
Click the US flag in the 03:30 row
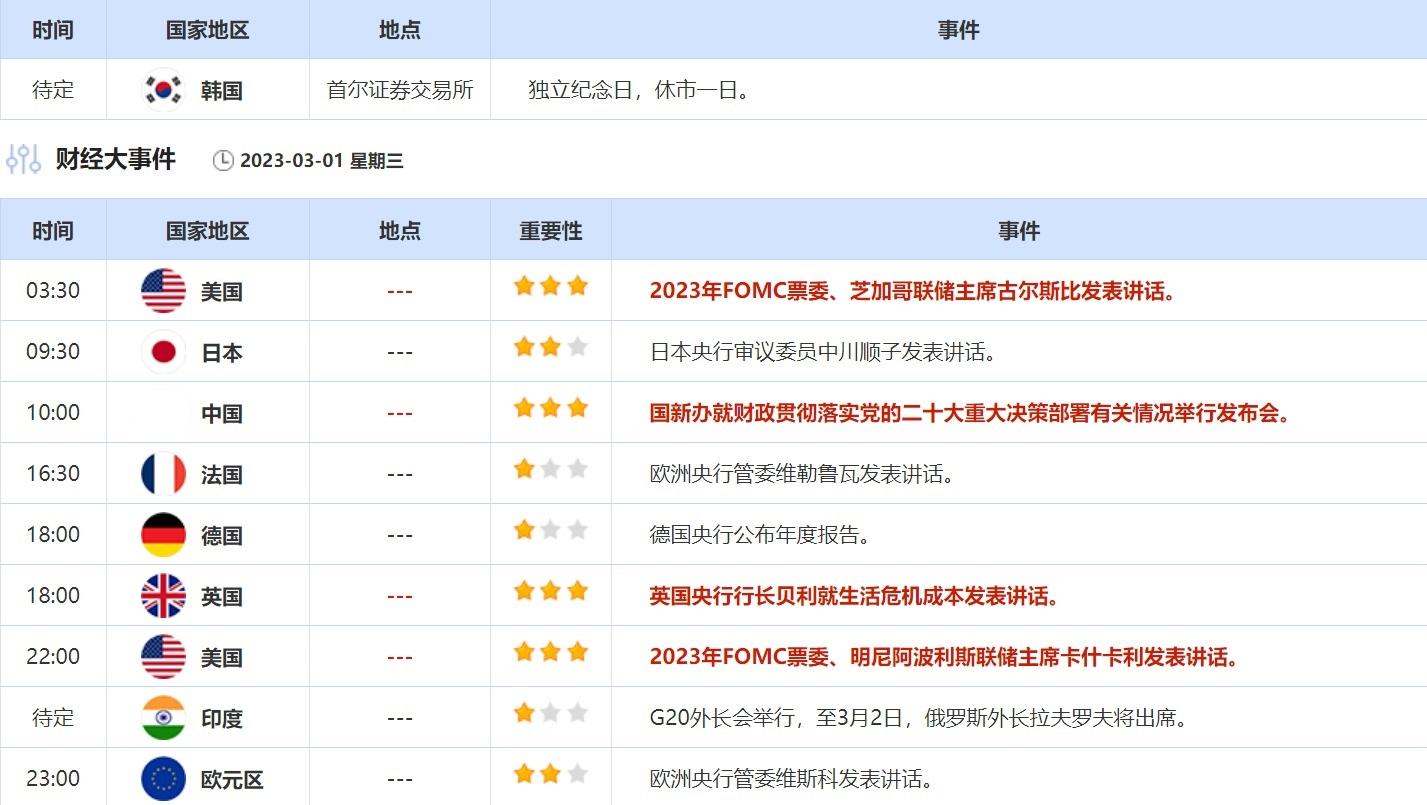[x=163, y=291]
